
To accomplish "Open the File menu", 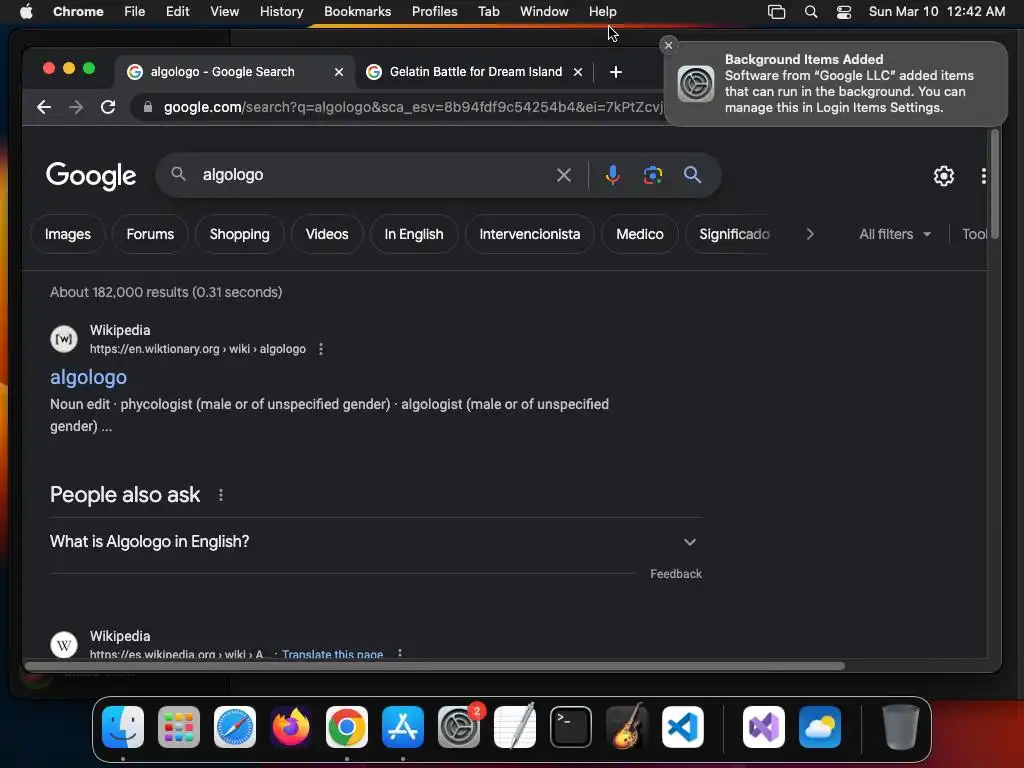I will coord(135,12).
